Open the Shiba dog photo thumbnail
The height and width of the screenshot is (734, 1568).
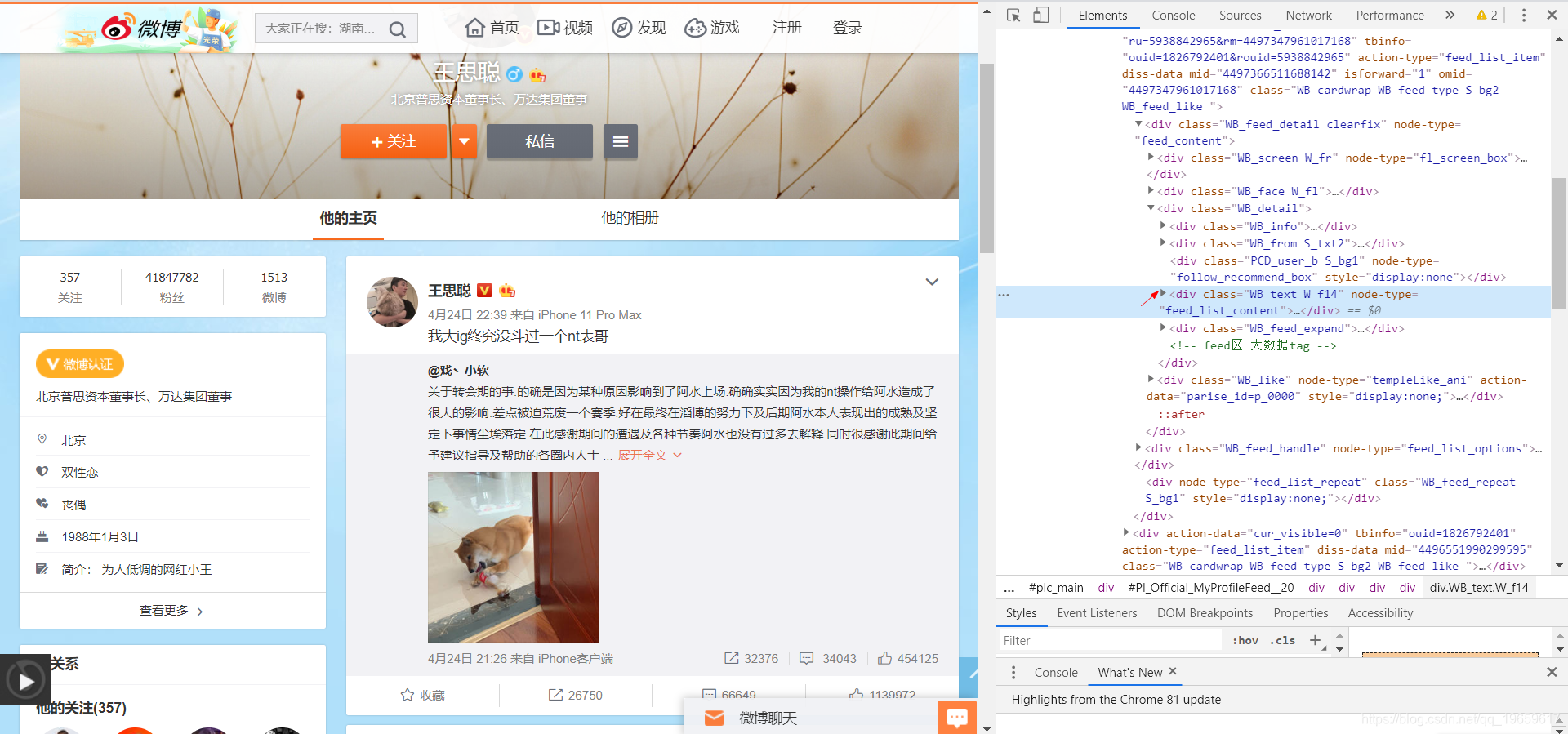[513, 557]
